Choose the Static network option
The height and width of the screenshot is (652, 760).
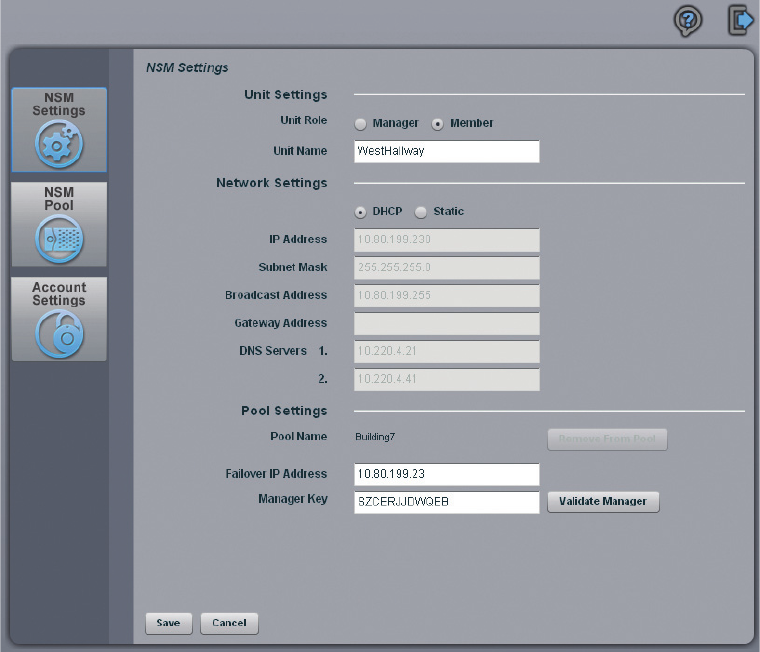421,212
